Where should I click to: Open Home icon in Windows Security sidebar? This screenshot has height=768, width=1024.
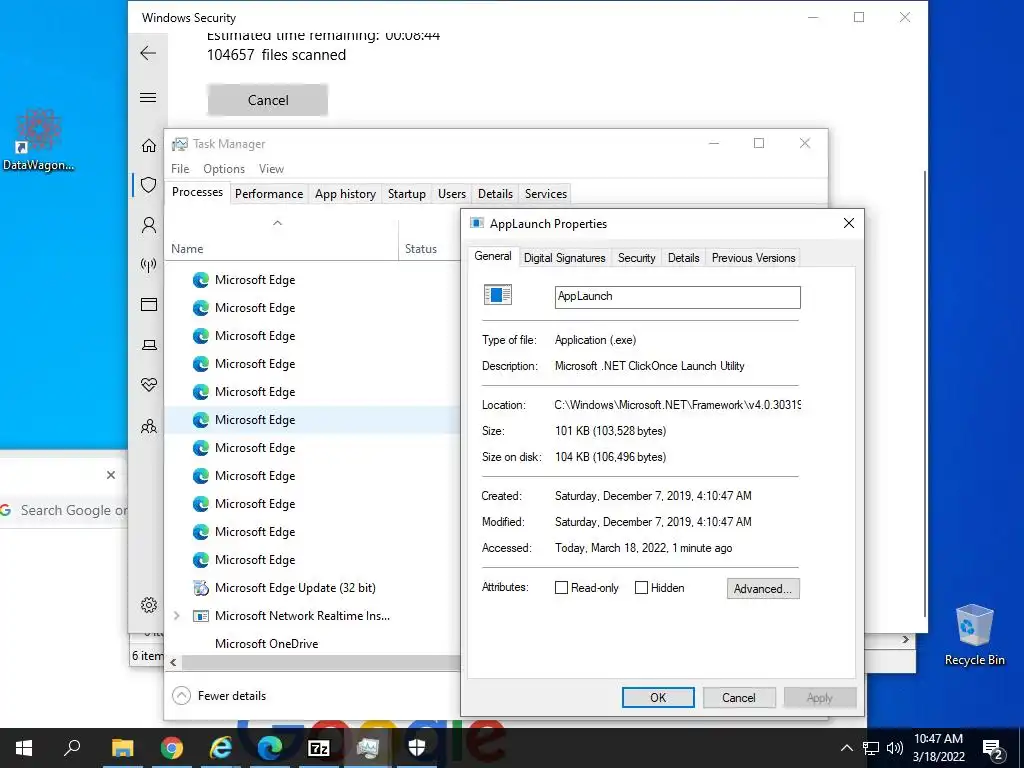coord(149,146)
